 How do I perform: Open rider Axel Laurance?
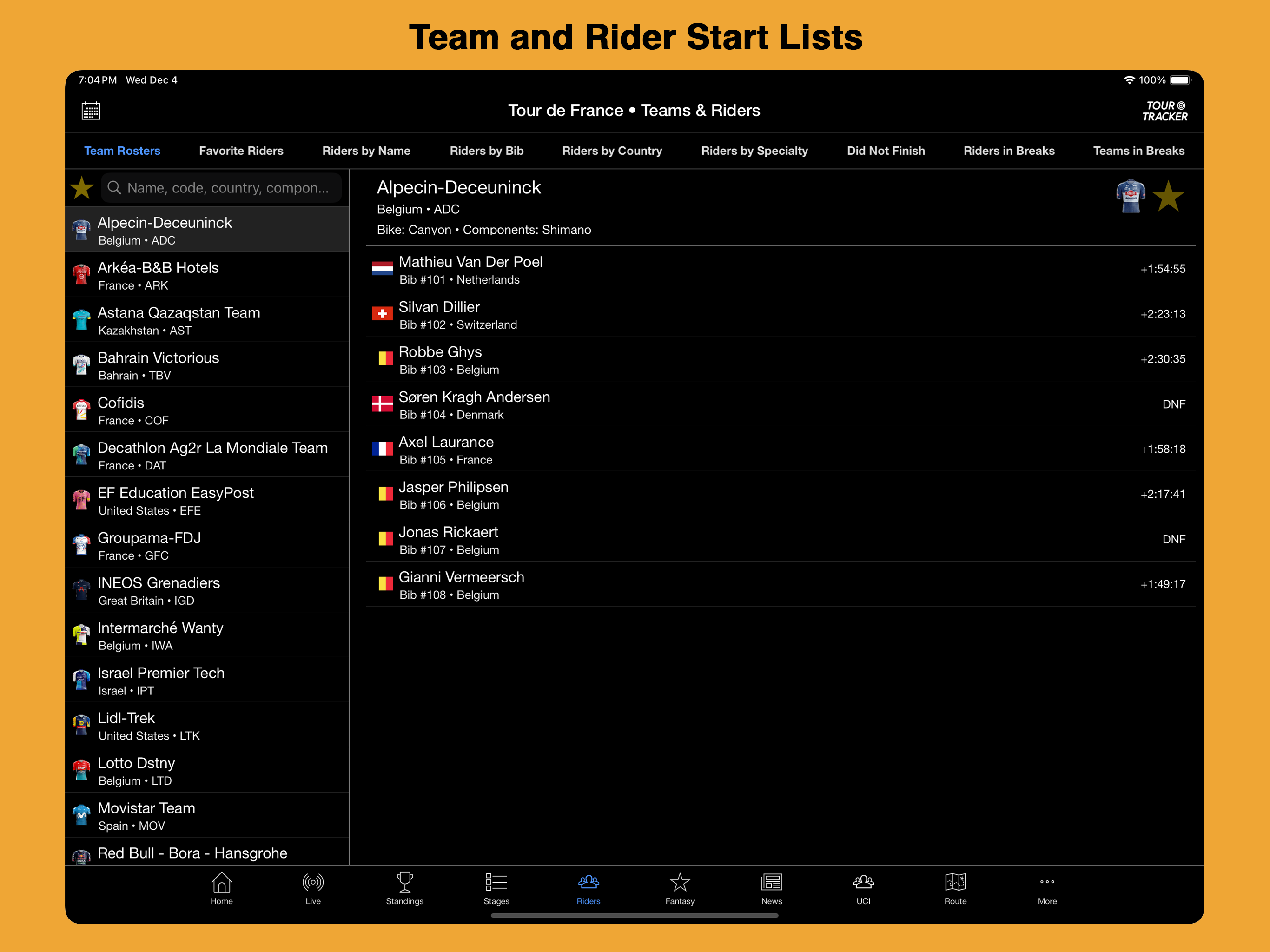point(781,450)
